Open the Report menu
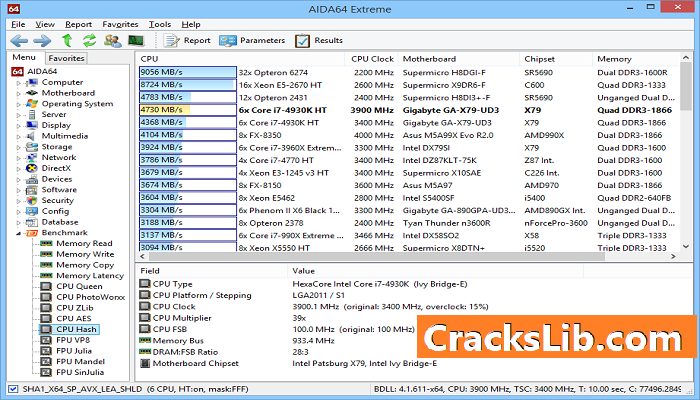Image resolution: width=700 pixels, height=400 pixels. pos(79,25)
